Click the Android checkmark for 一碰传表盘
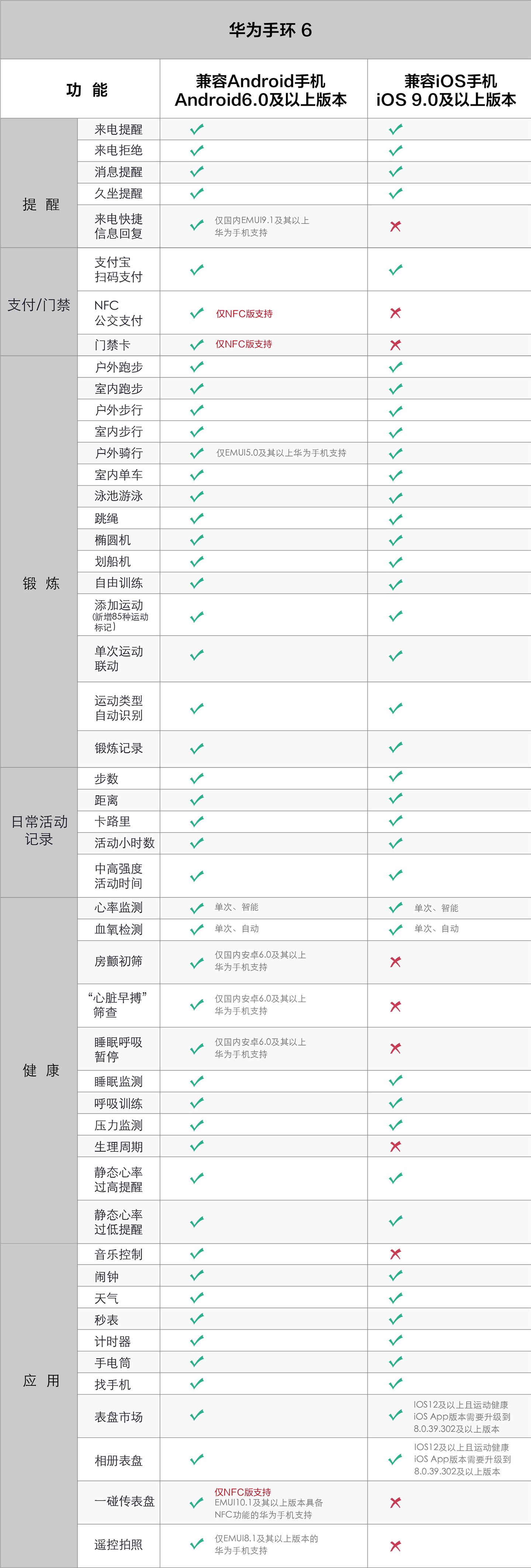 (197, 1503)
